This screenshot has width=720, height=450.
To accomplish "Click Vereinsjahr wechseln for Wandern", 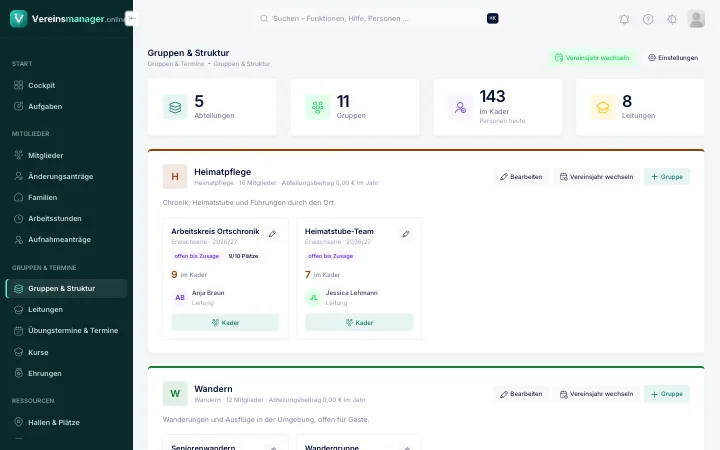I will click(x=596, y=394).
